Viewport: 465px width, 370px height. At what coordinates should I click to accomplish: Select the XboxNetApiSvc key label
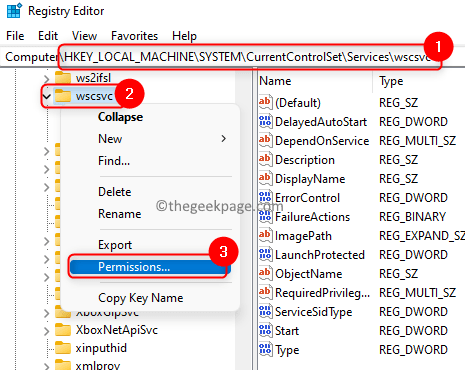(x=117, y=330)
